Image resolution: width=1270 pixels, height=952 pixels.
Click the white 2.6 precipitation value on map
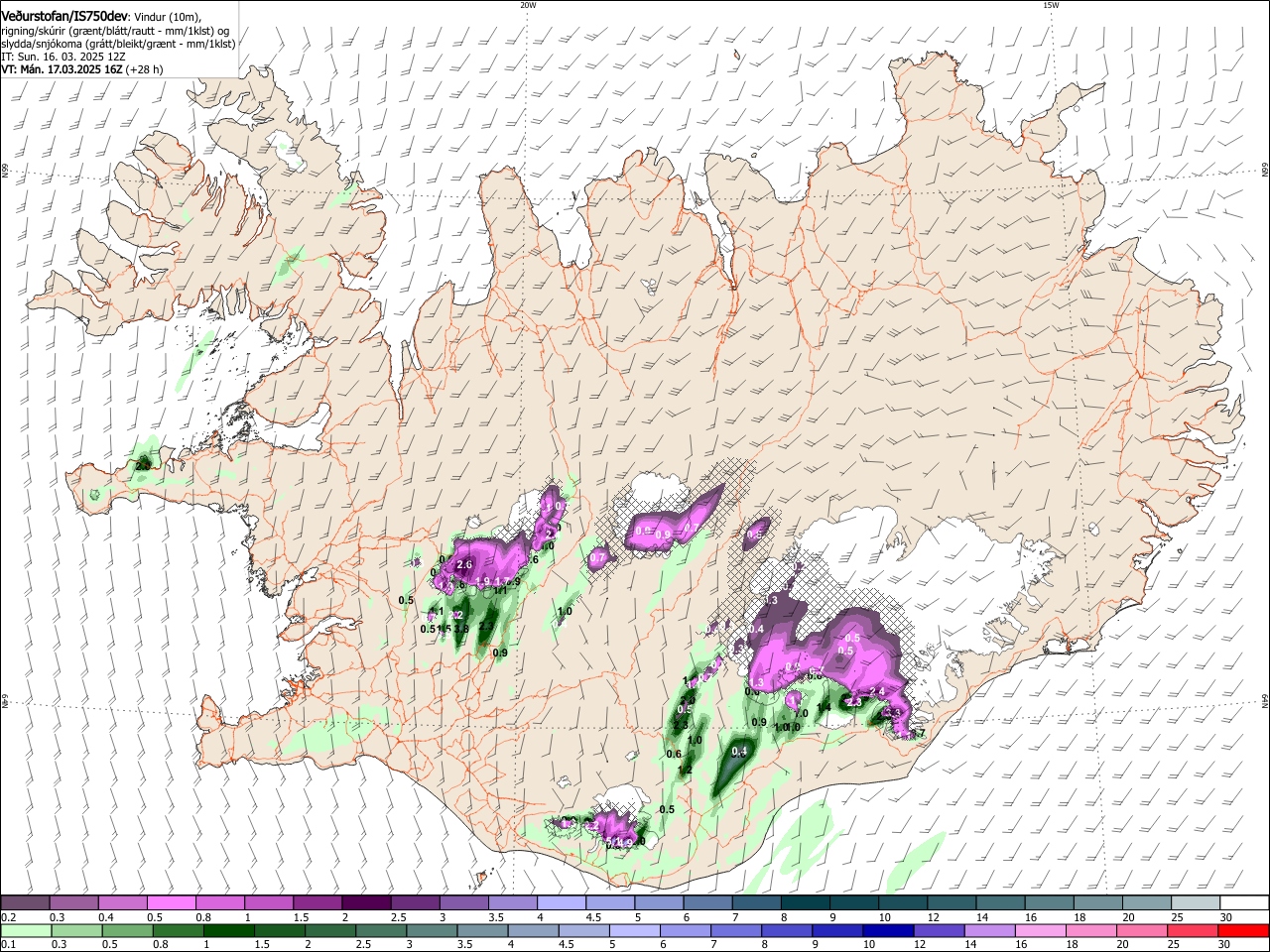(464, 565)
